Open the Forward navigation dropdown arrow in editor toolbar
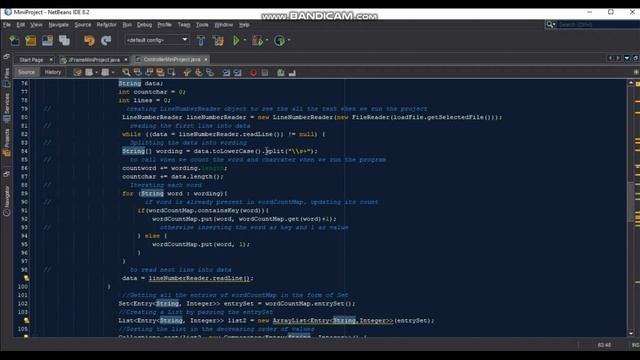The image size is (640, 360). [x=113, y=73]
